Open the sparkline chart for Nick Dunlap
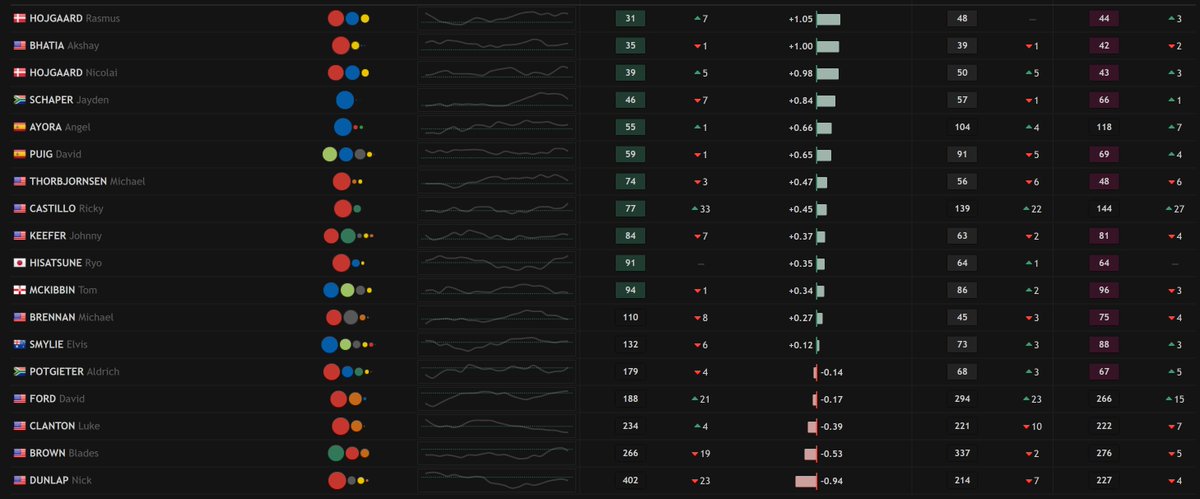 point(497,480)
